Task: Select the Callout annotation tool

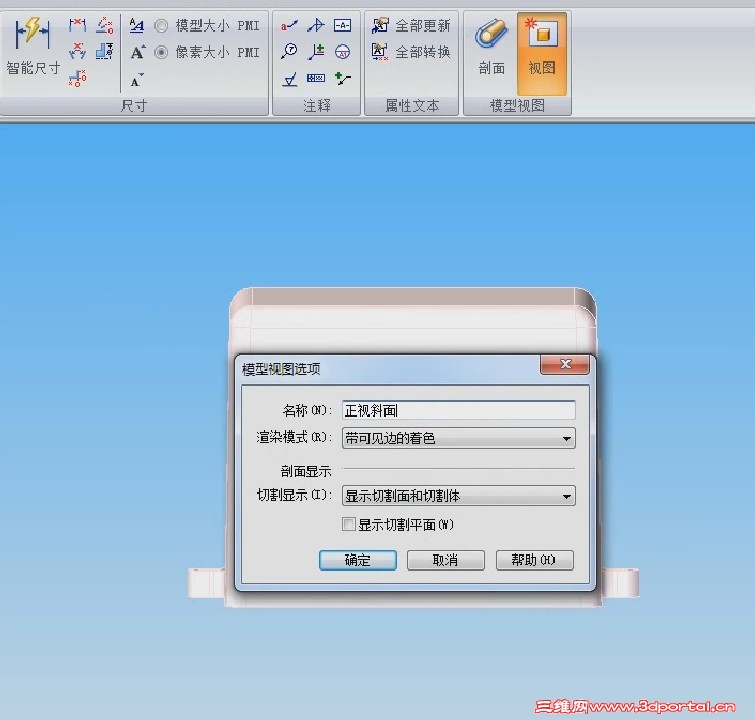Action: (x=289, y=25)
